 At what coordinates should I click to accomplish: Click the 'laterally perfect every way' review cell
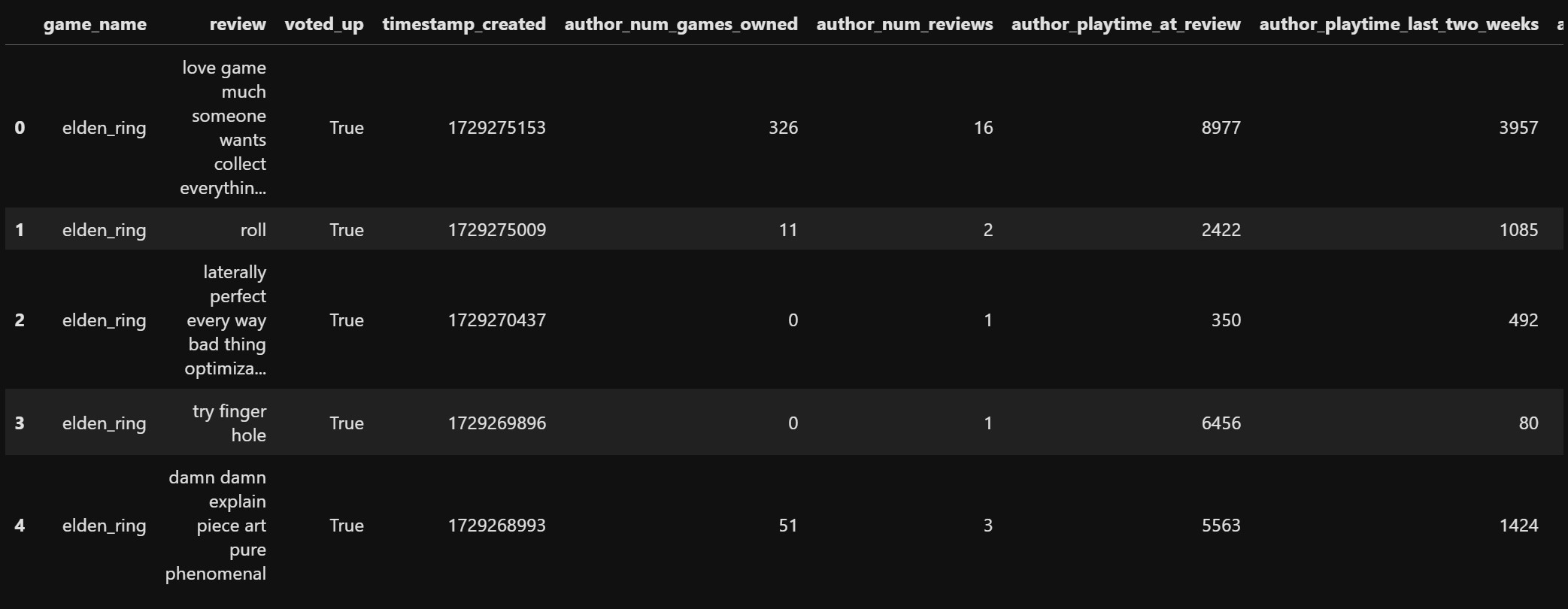(226, 320)
